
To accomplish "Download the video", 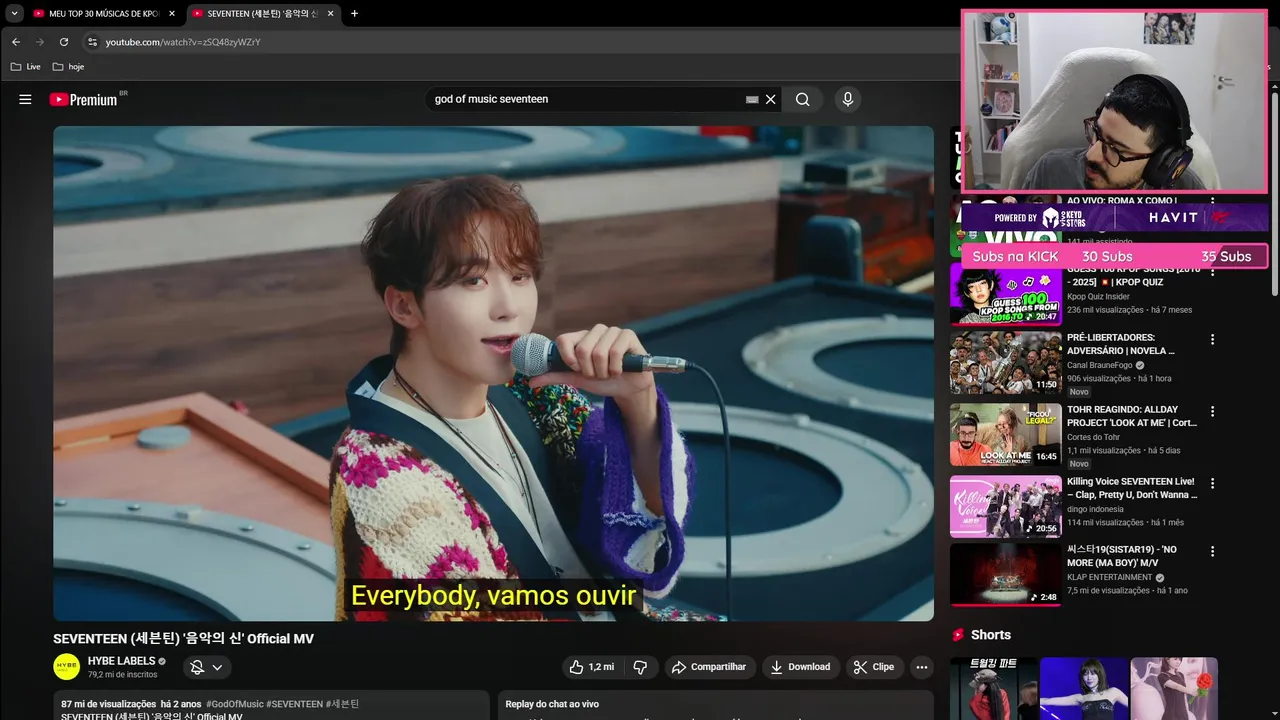I will click(x=801, y=667).
